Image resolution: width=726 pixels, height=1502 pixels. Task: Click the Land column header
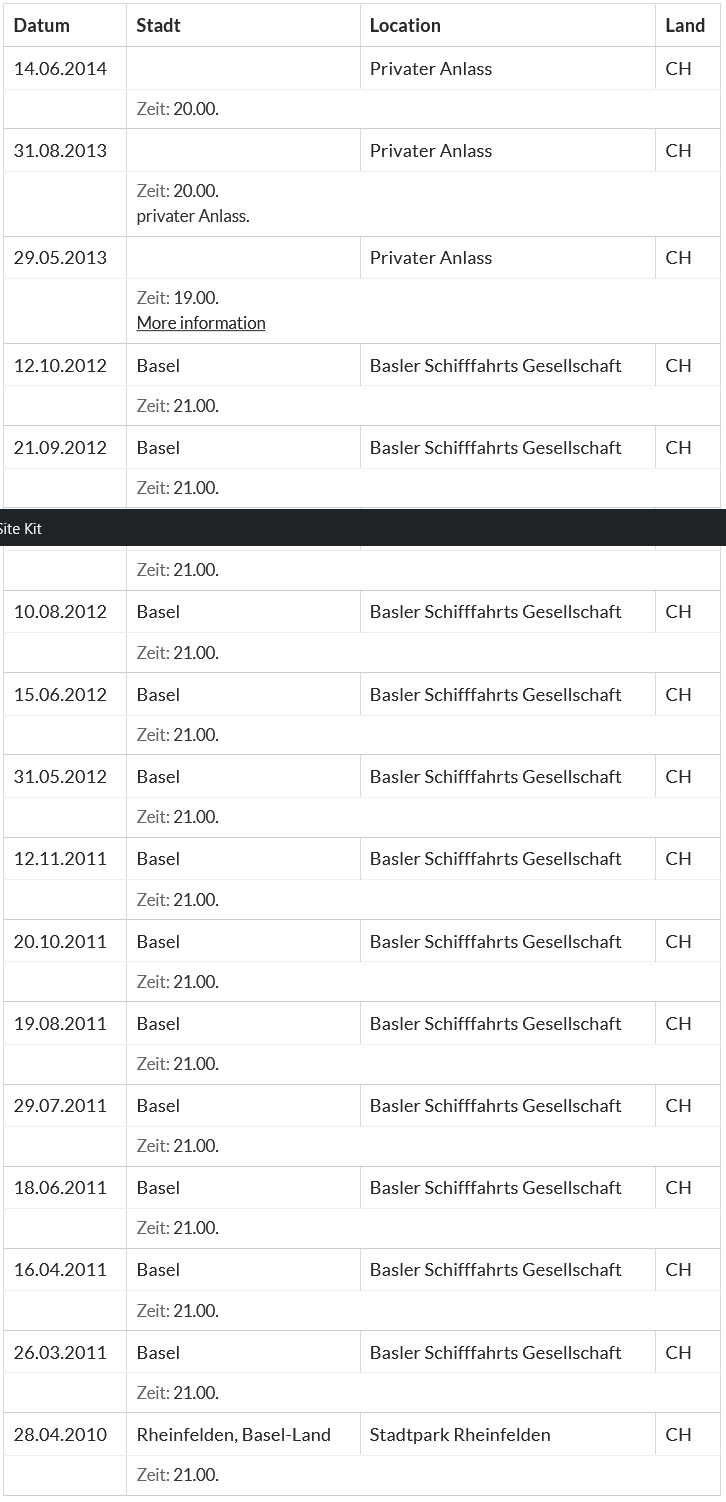tap(685, 25)
